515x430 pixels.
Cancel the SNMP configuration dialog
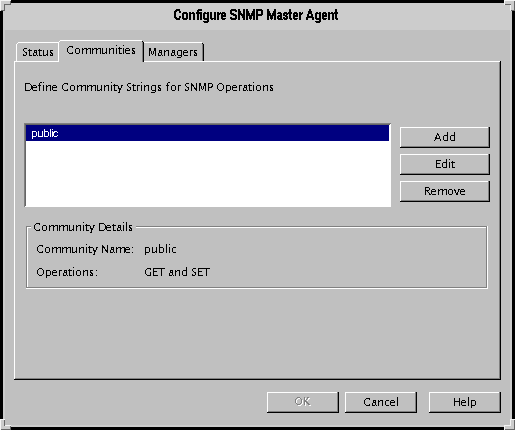click(x=381, y=402)
